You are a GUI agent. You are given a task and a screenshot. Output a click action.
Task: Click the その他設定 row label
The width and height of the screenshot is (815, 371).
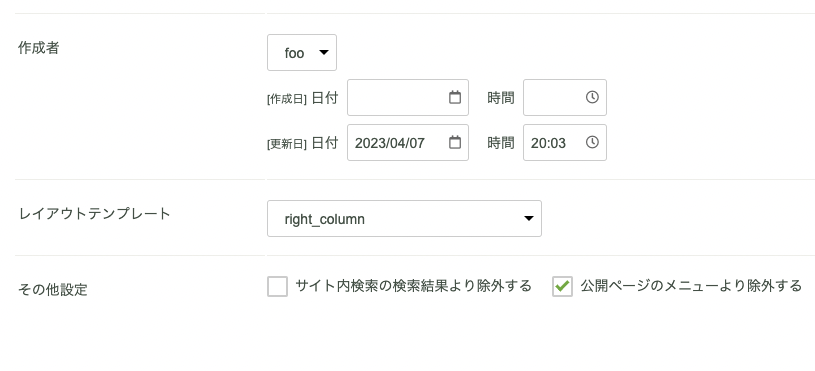53,289
